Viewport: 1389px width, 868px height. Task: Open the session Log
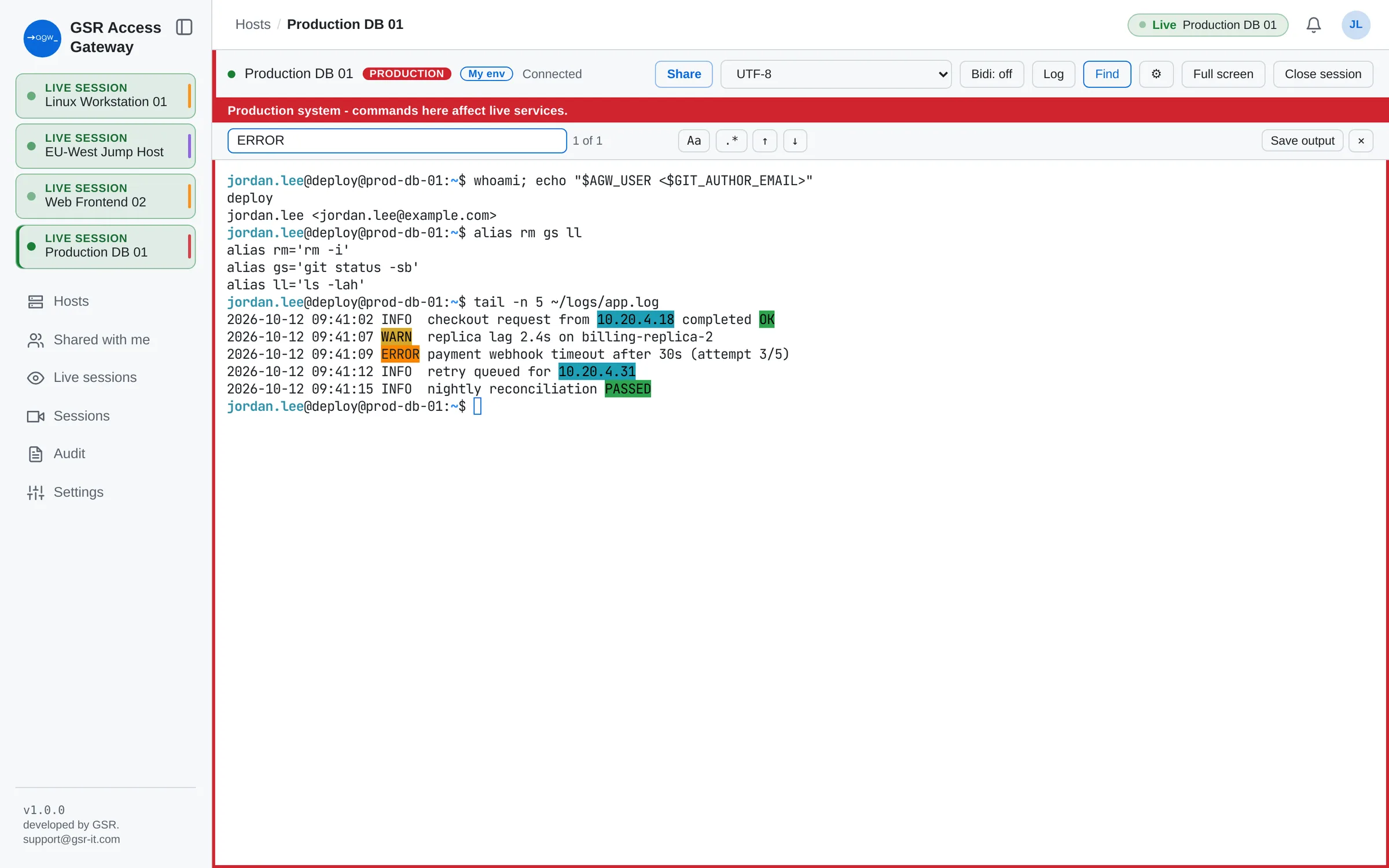(x=1053, y=74)
